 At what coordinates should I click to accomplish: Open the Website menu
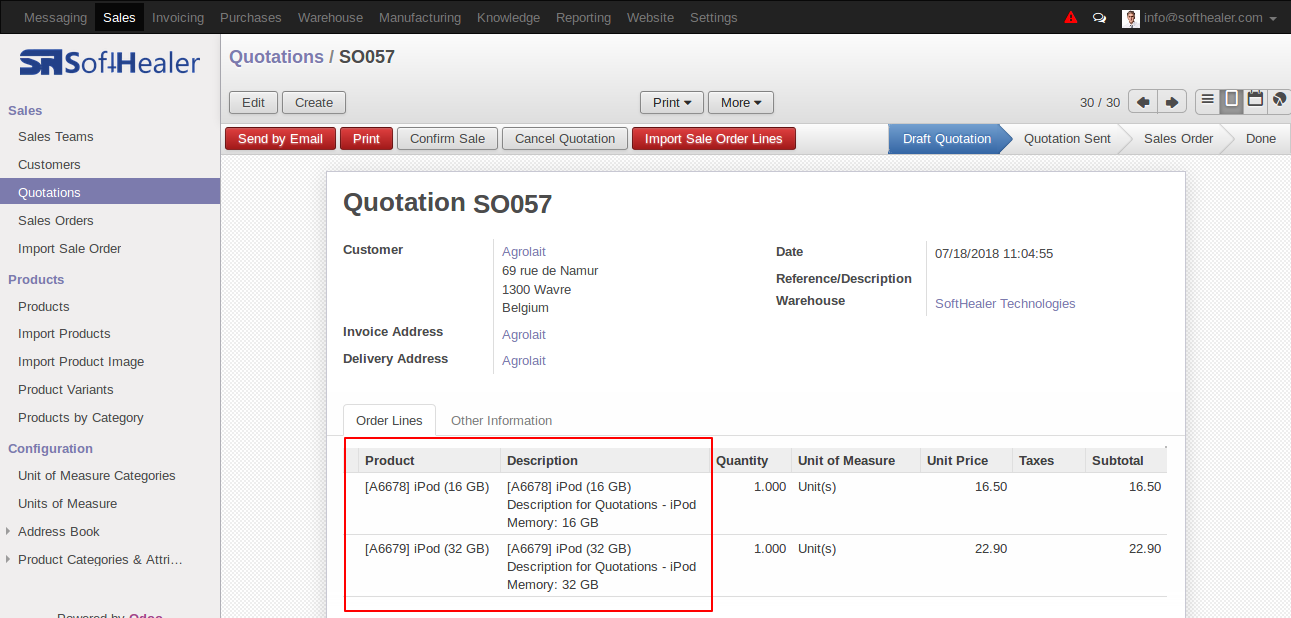(650, 17)
